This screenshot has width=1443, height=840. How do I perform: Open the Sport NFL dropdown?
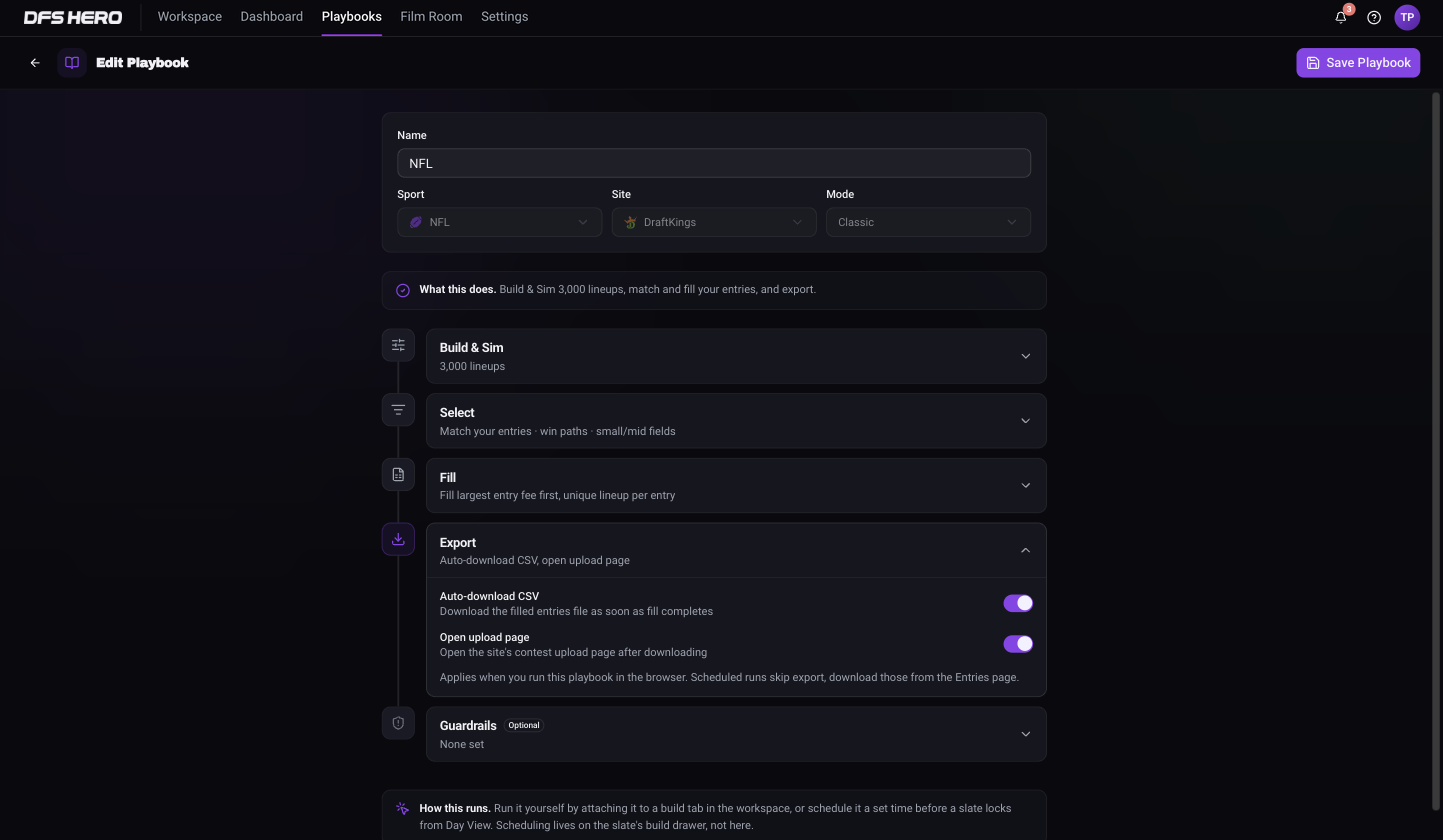[499, 222]
